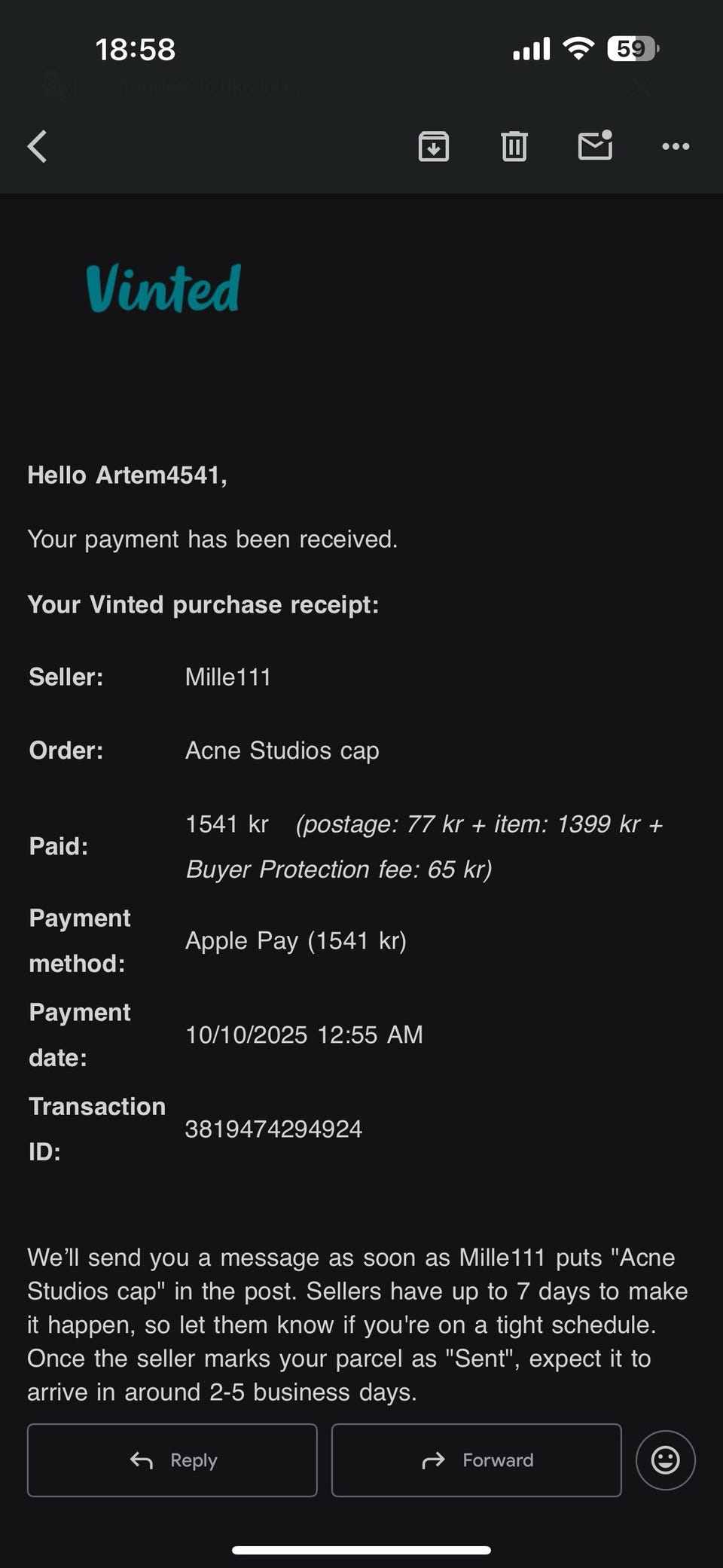This screenshot has width=723, height=1568.
Task: Select the transaction ID number 3819474294924
Action: 273,1129
